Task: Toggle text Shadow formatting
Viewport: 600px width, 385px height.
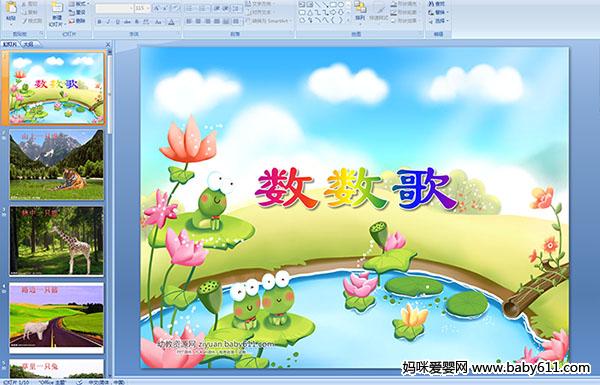Action: [137, 22]
